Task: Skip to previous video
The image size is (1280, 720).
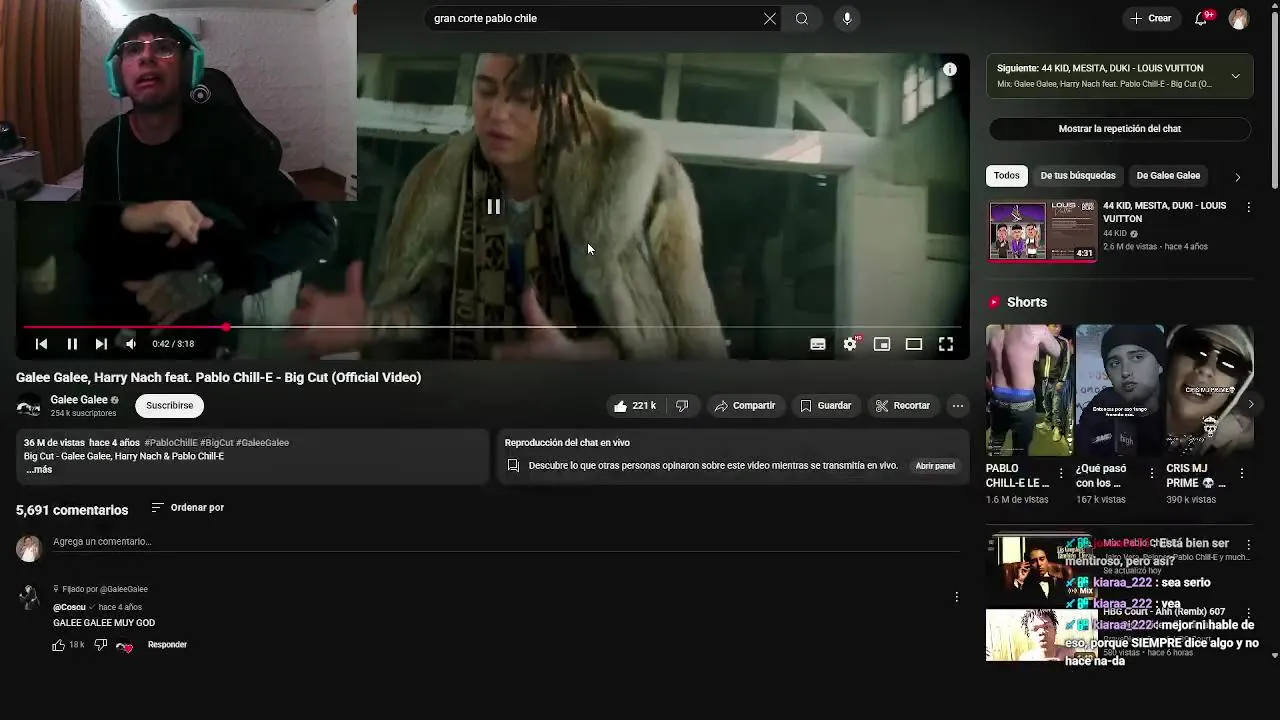Action: pos(41,344)
